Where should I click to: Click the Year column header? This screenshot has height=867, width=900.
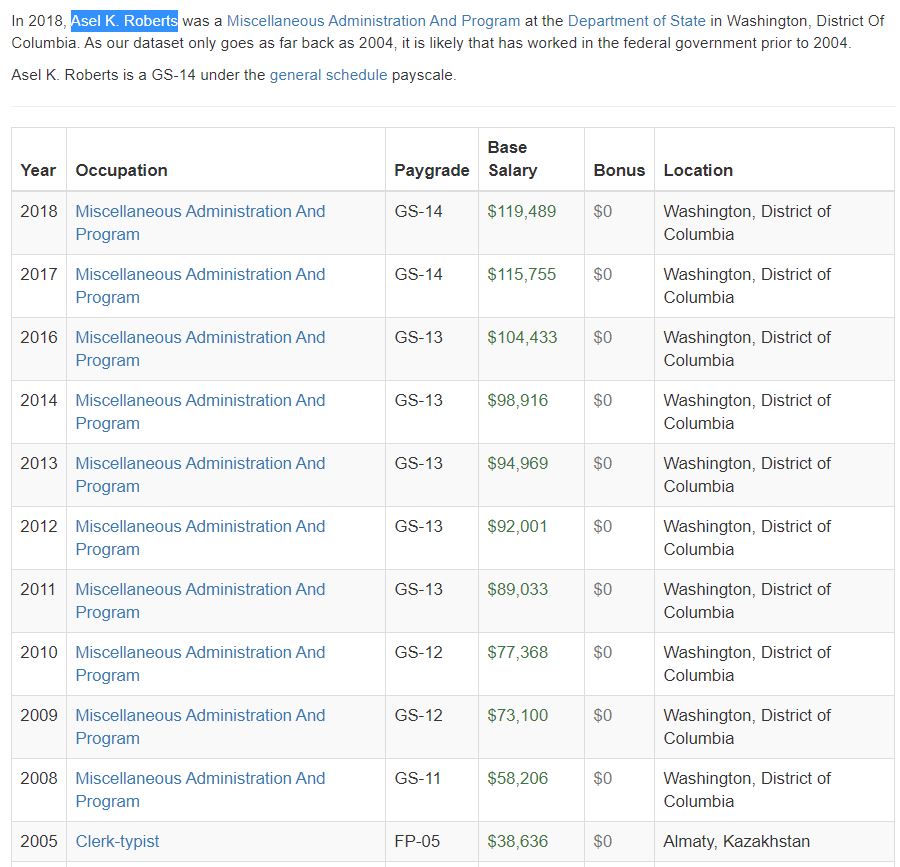pos(38,170)
